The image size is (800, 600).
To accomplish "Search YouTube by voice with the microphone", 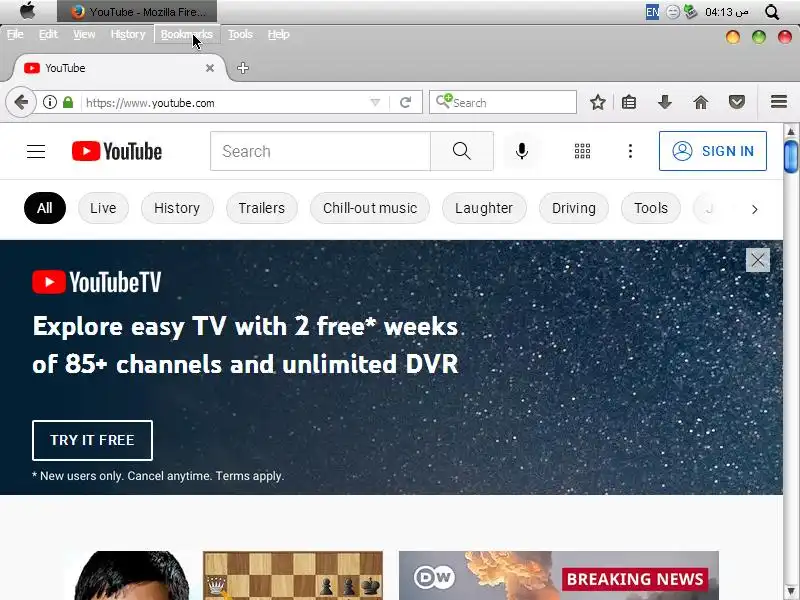I will 521,151.
